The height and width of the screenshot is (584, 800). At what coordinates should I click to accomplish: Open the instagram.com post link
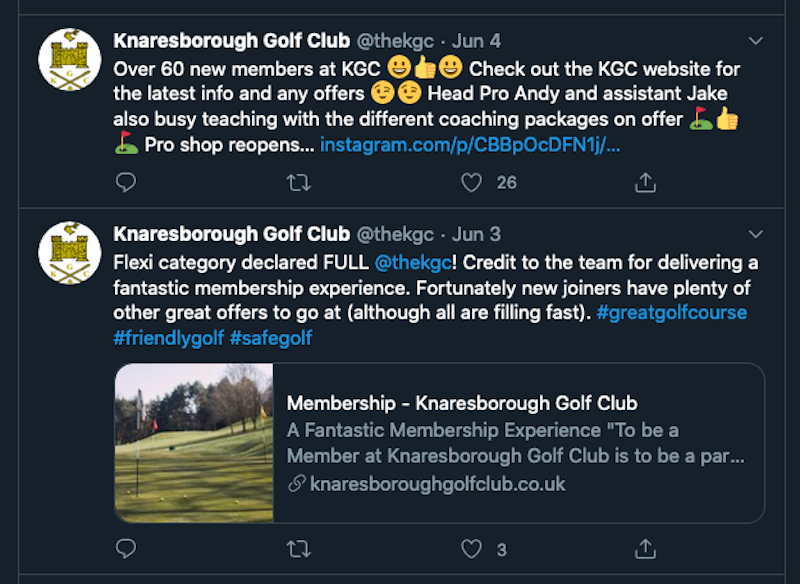click(x=470, y=145)
